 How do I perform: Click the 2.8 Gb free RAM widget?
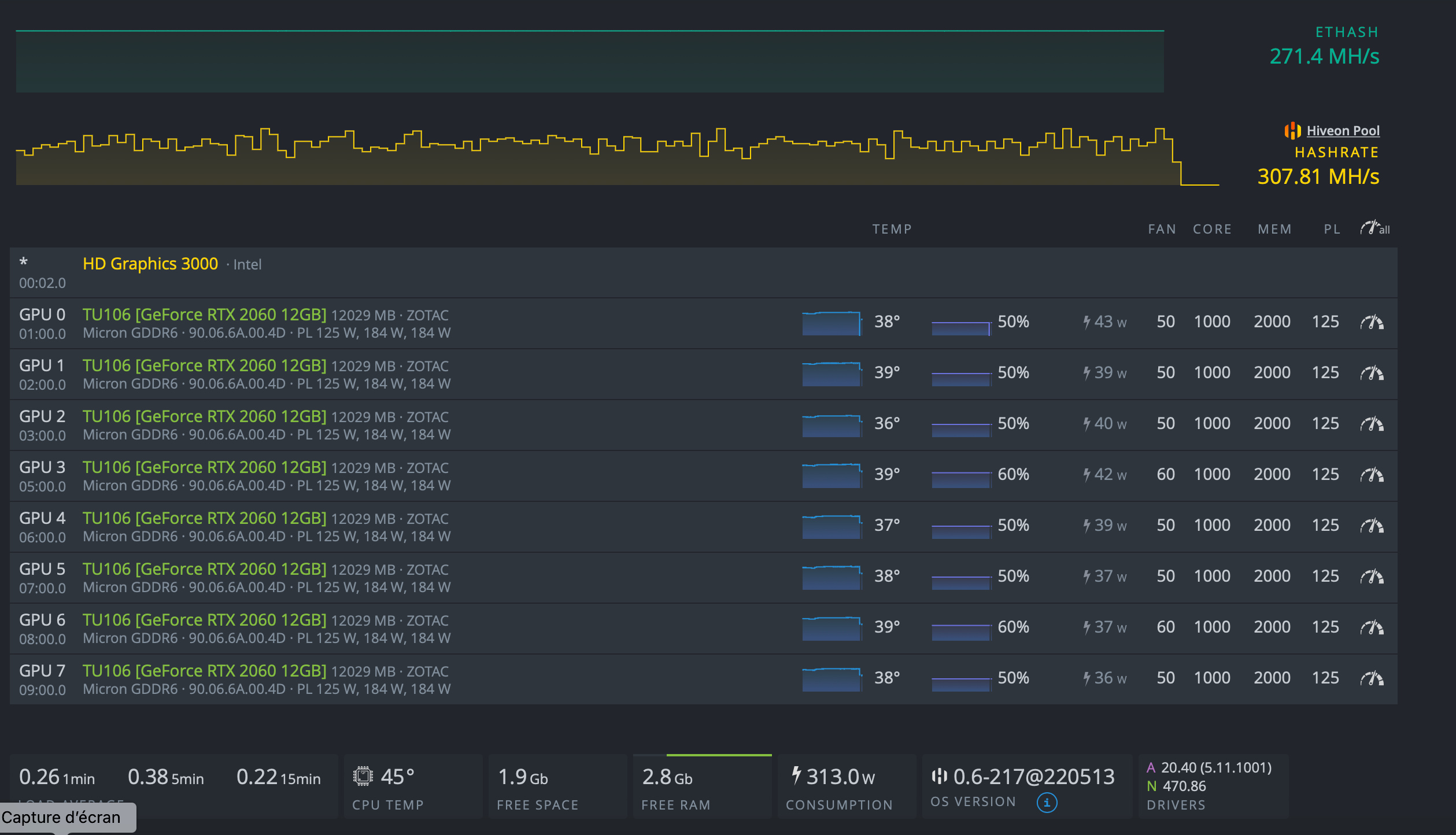click(667, 777)
